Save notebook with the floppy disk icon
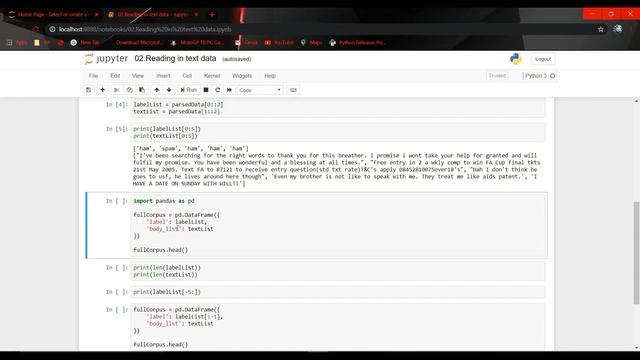This screenshot has width=640, height=360. pyautogui.click(x=89, y=90)
